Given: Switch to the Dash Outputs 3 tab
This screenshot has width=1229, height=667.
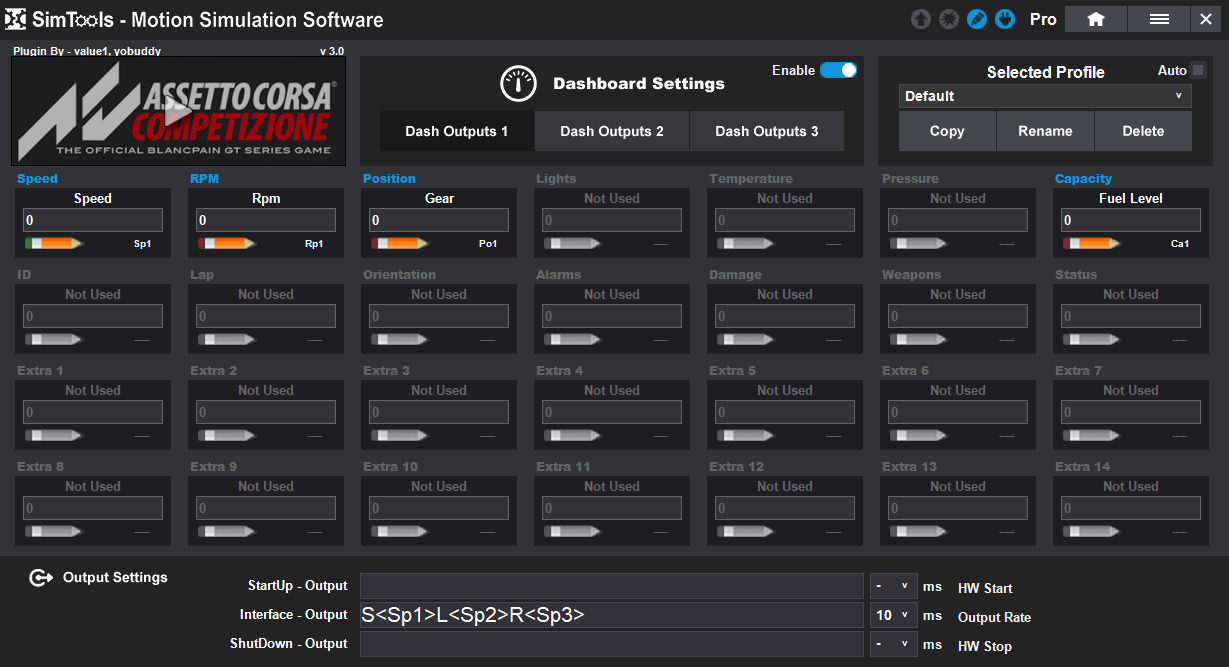Looking at the screenshot, I should pos(766,131).
